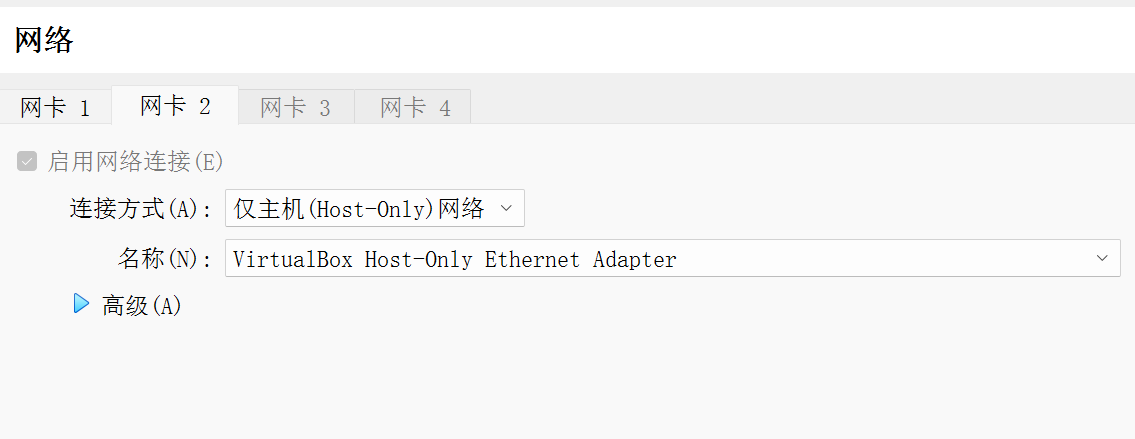Viewport: 1135px width, 439px height.
Task: Expand the blue 高级 disclosure triangle
Action: coord(81,304)
